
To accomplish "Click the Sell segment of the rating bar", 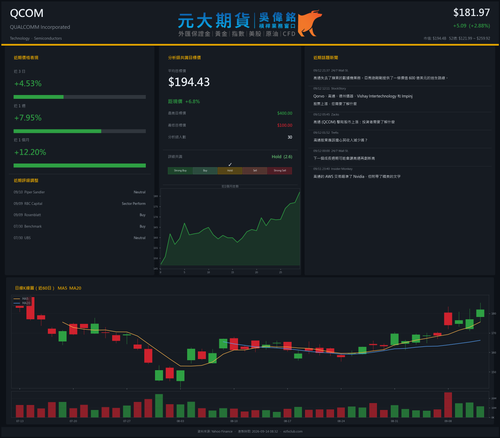I will tap(255, 171).
